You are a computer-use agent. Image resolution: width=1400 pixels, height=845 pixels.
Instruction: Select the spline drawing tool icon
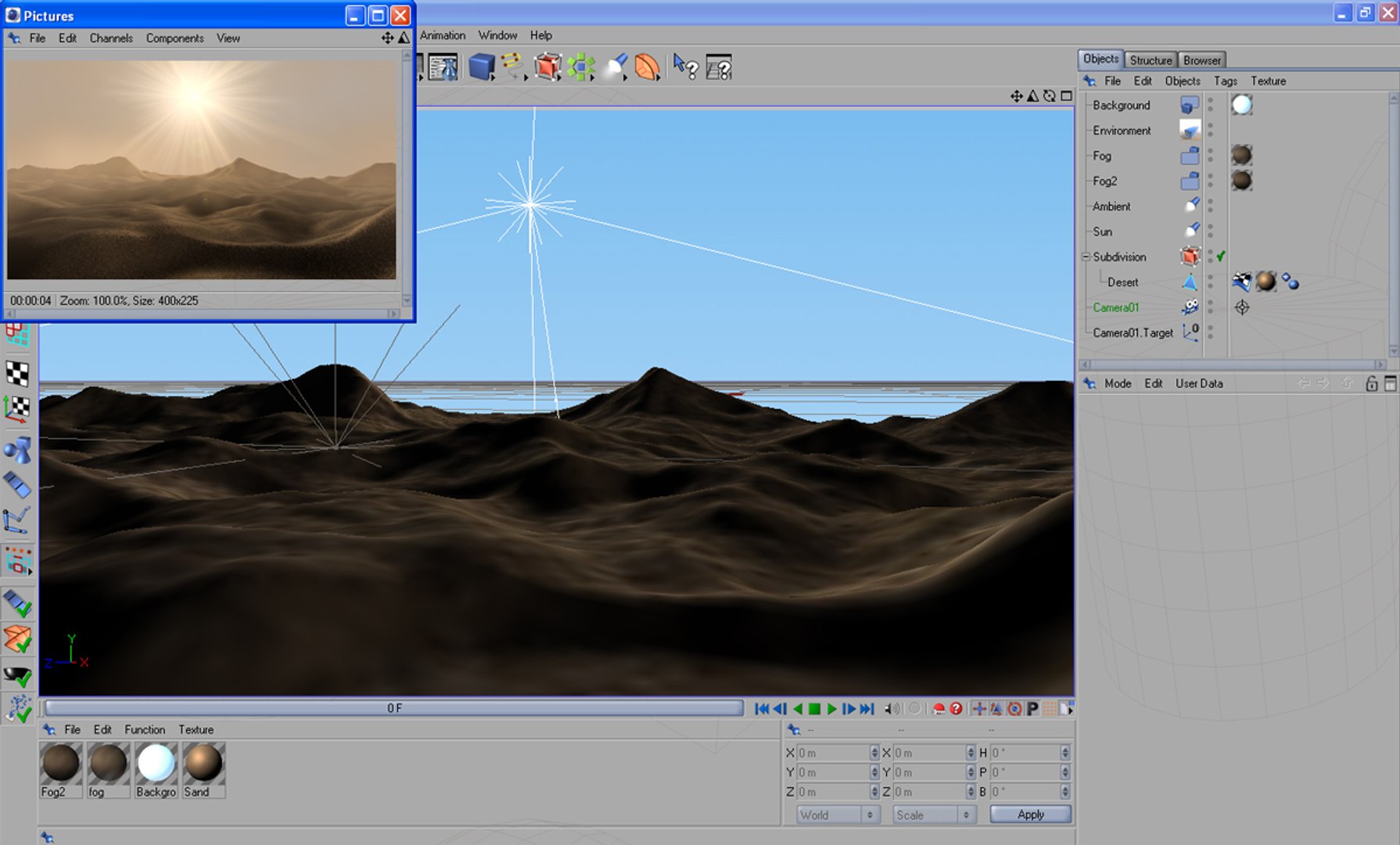513,67
